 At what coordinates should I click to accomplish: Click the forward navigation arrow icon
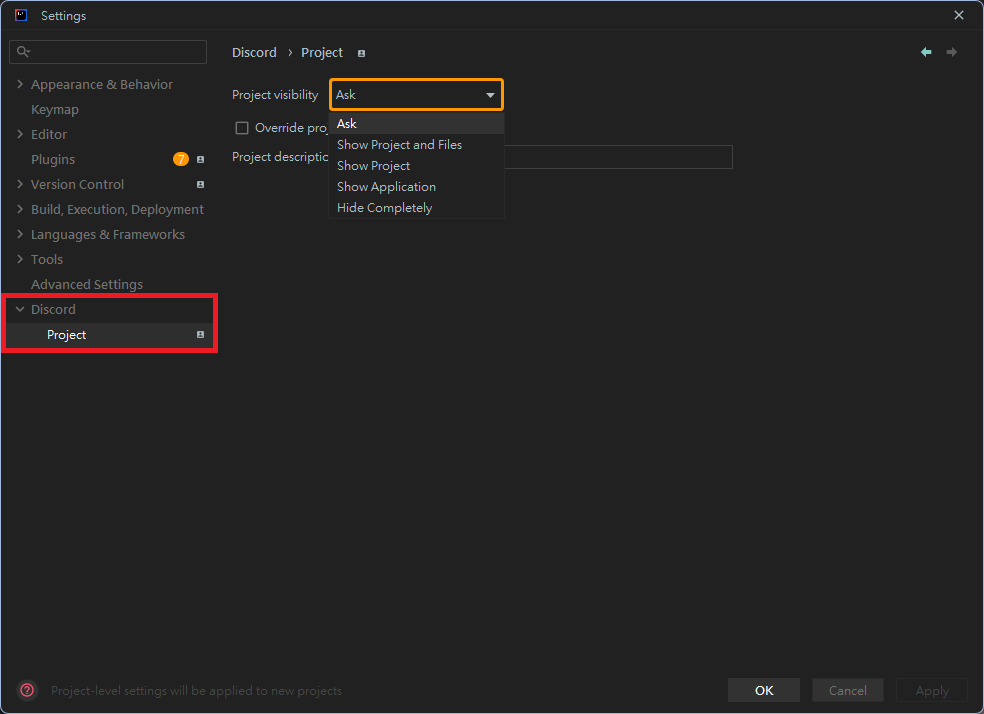point(951,51)
